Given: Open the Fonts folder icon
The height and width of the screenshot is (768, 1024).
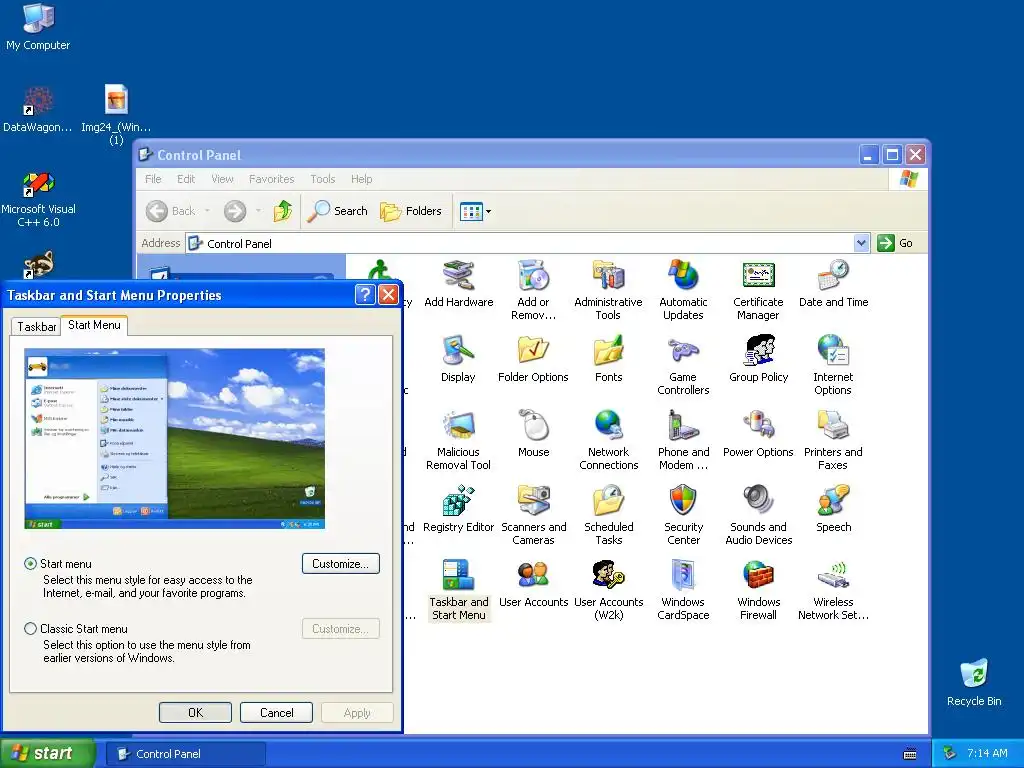Looking at the screenshot, I should point(608,359).
